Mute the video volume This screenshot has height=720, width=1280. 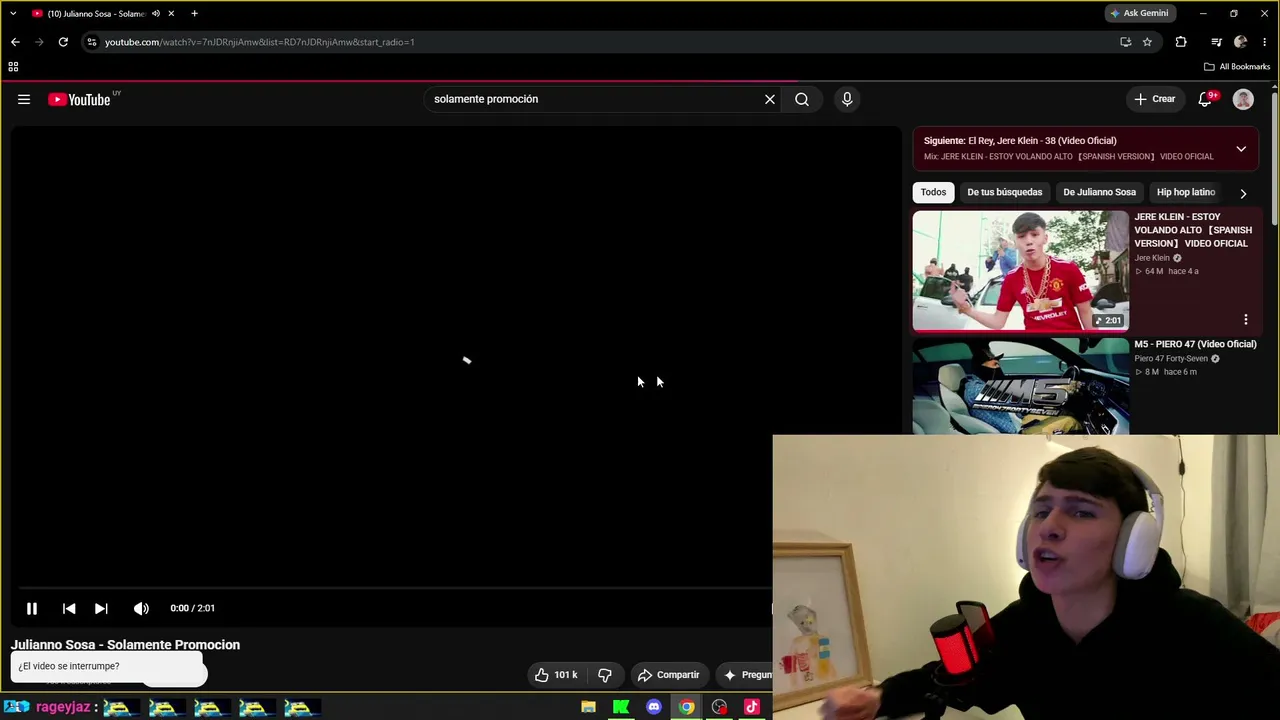coord(141,608)
